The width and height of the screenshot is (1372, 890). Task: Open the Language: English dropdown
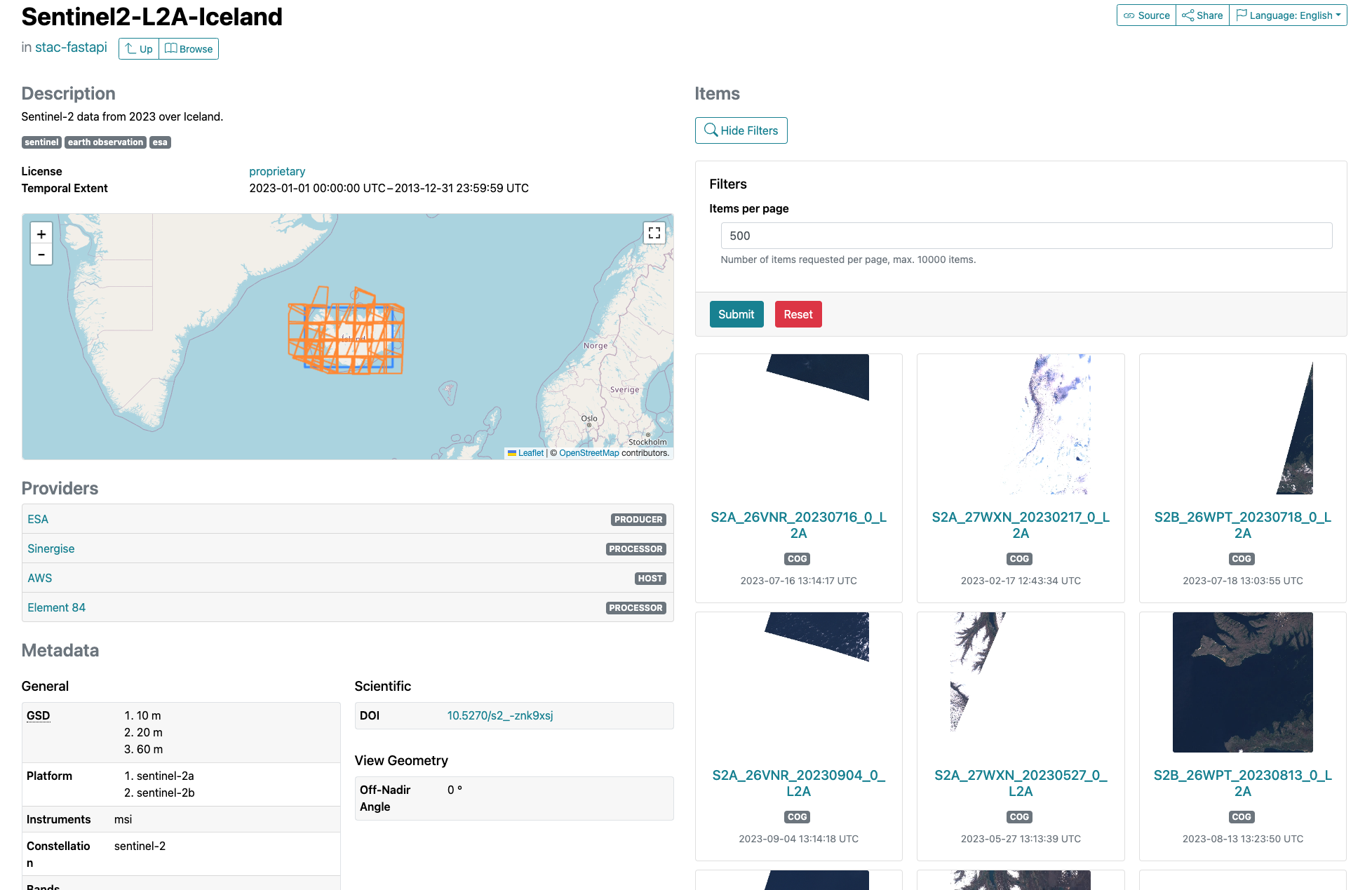1288,15
